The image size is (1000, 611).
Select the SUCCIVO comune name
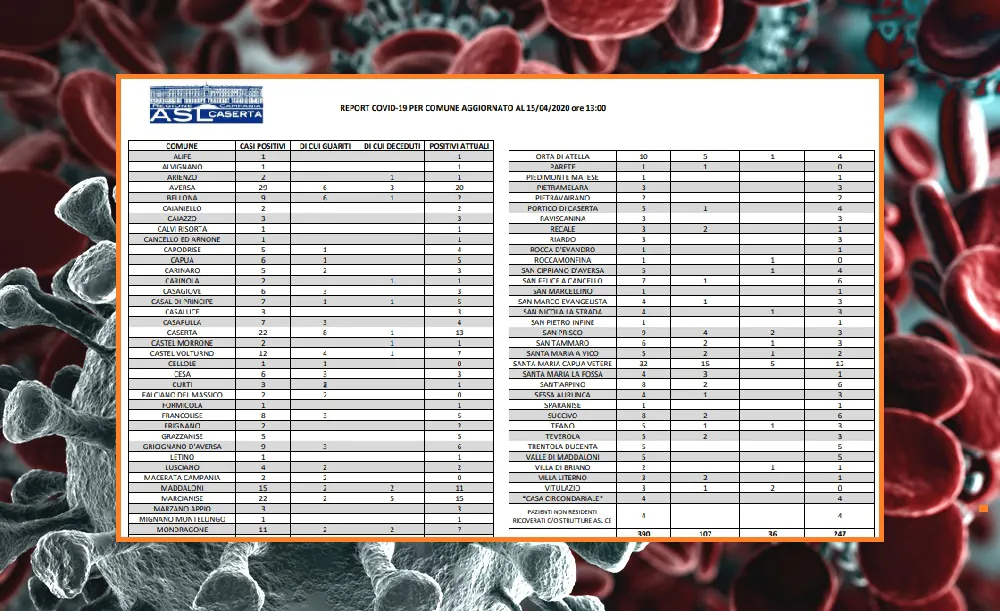coord(562,416)
